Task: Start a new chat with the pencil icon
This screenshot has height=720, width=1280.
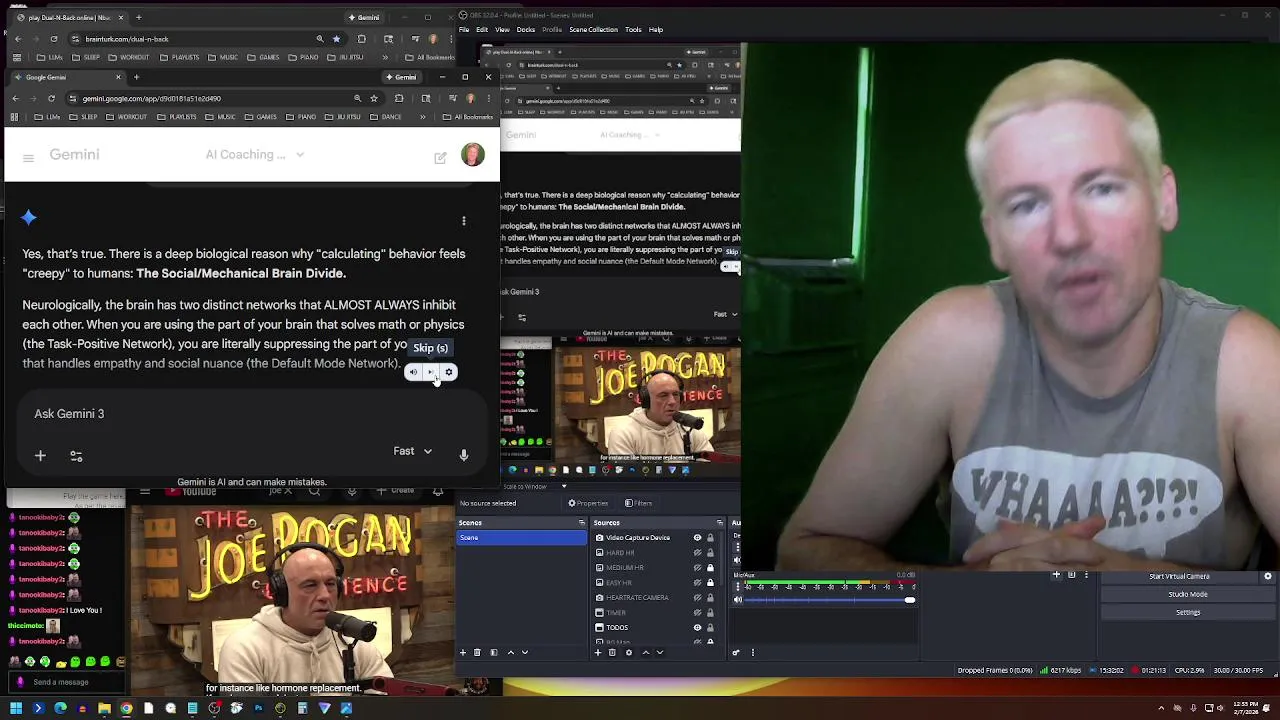Action: [x=440, y=157]
